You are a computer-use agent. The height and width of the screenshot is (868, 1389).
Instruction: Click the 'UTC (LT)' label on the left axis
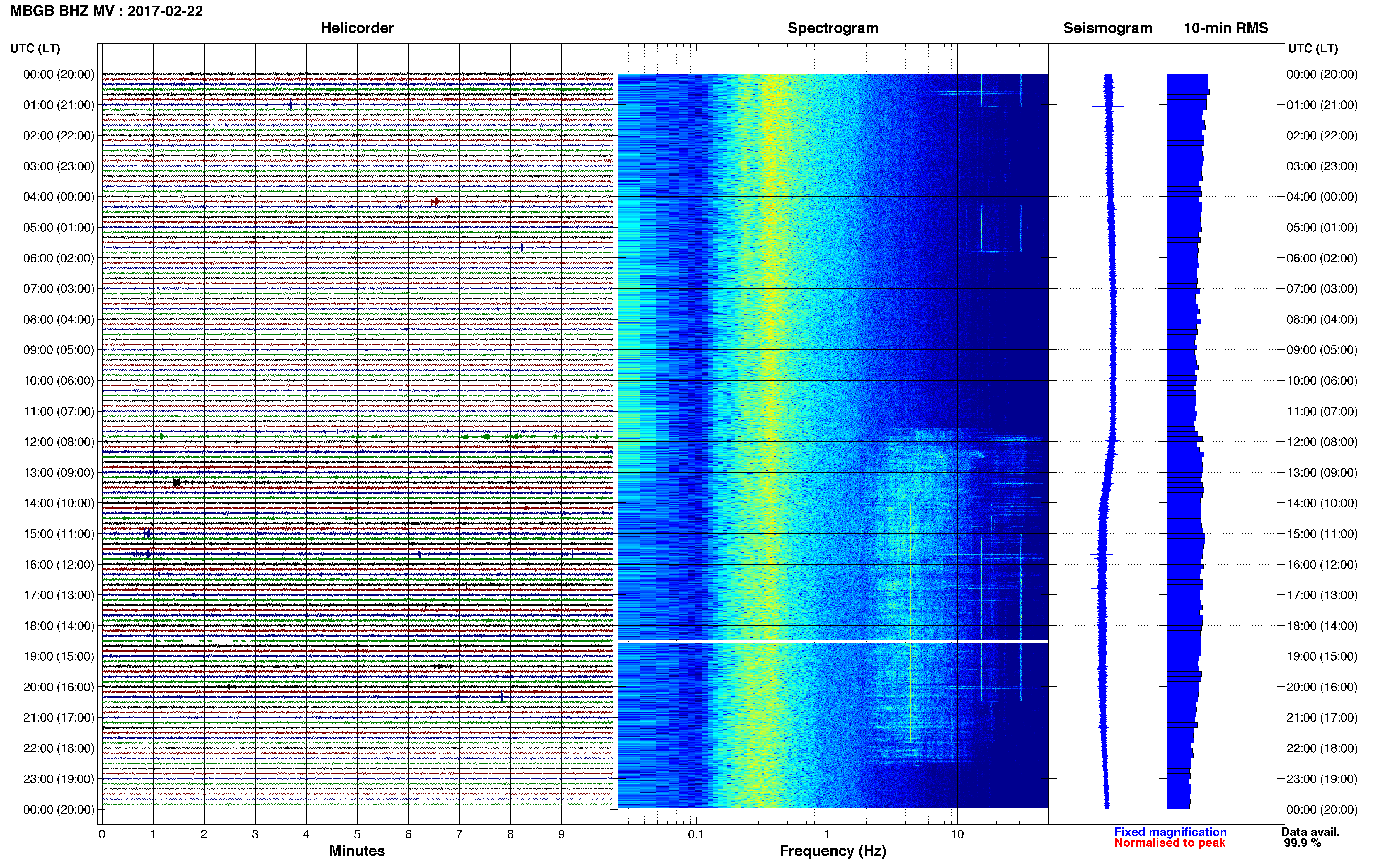pyautogui.click(x=35, y=48)
